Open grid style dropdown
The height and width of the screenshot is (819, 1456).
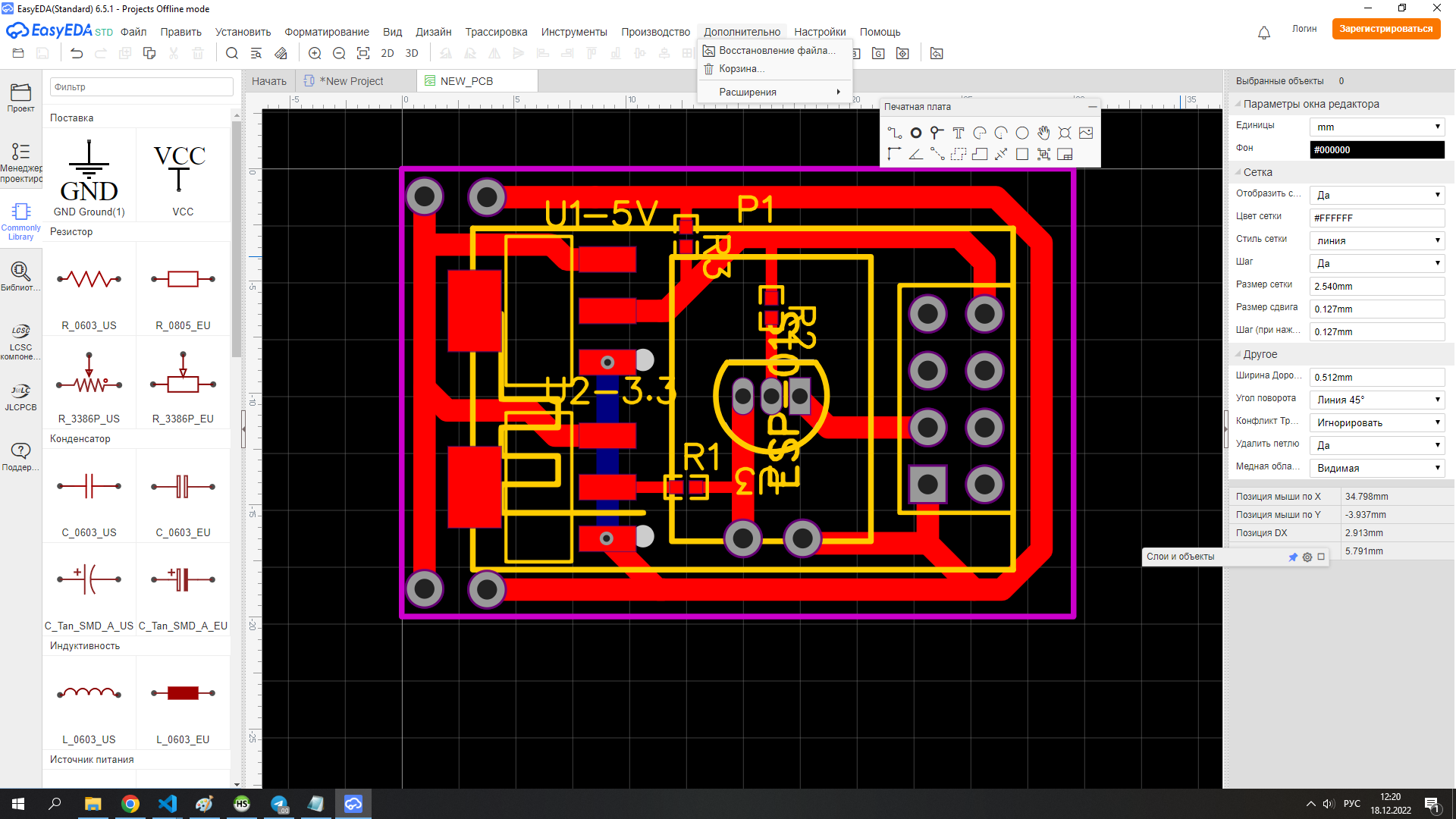[1376, 240]
